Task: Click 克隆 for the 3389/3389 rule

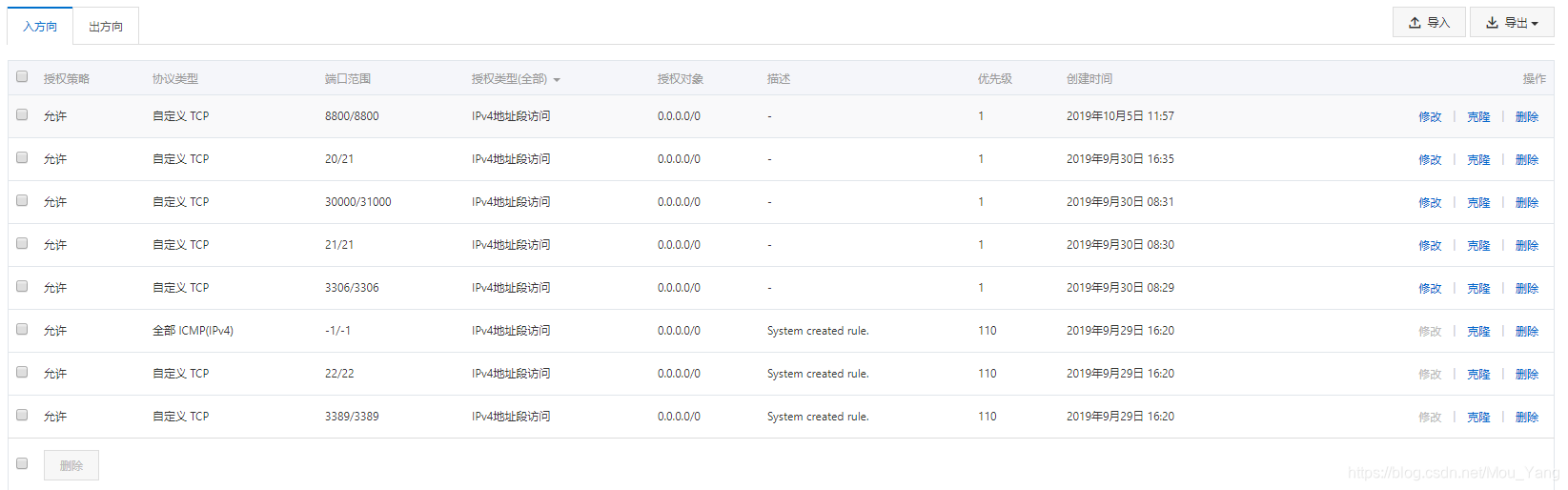Action: point(1478,418)
